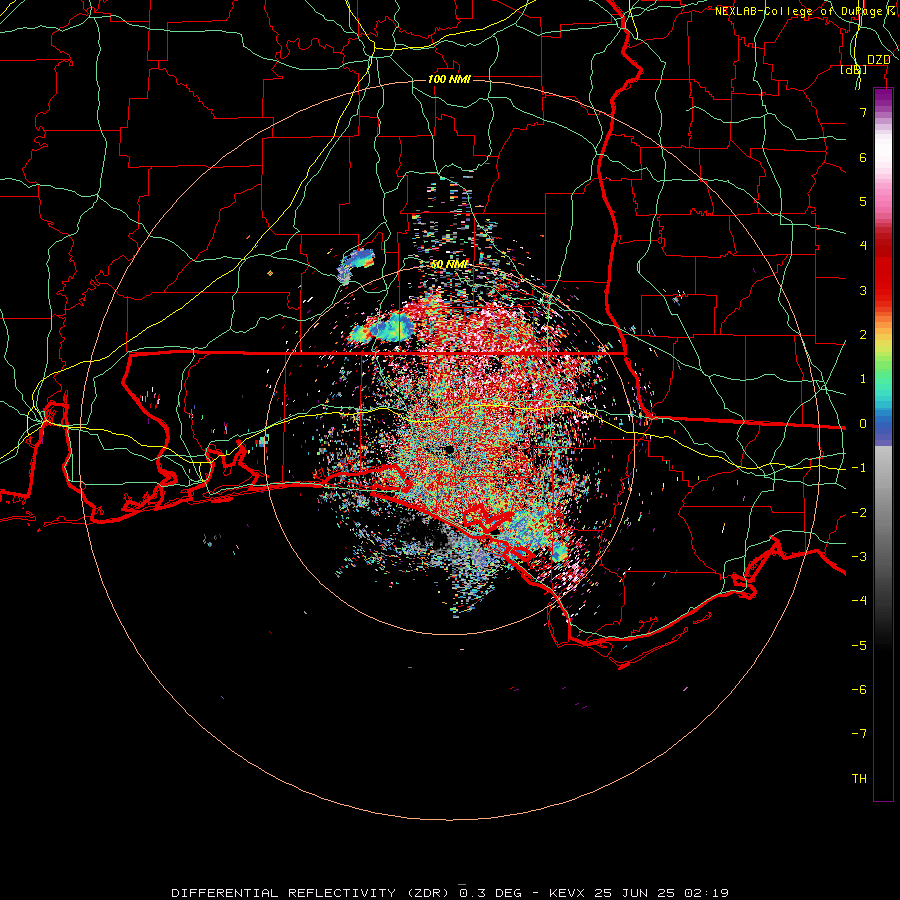Click the "DIFFERENTIAL REFLECTIVITY (ZDR)" bottom caption

click(x=310, y=893)
